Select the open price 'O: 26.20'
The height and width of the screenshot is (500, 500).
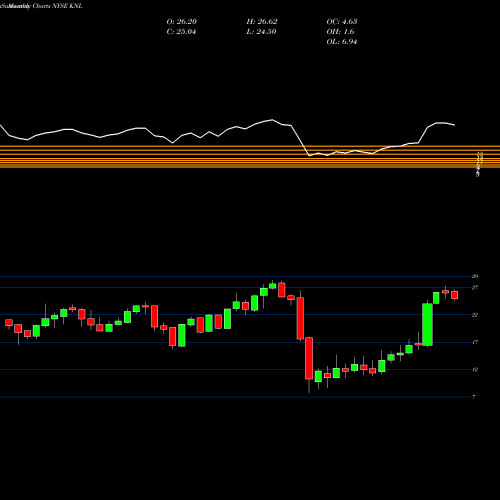coord(182,21)
